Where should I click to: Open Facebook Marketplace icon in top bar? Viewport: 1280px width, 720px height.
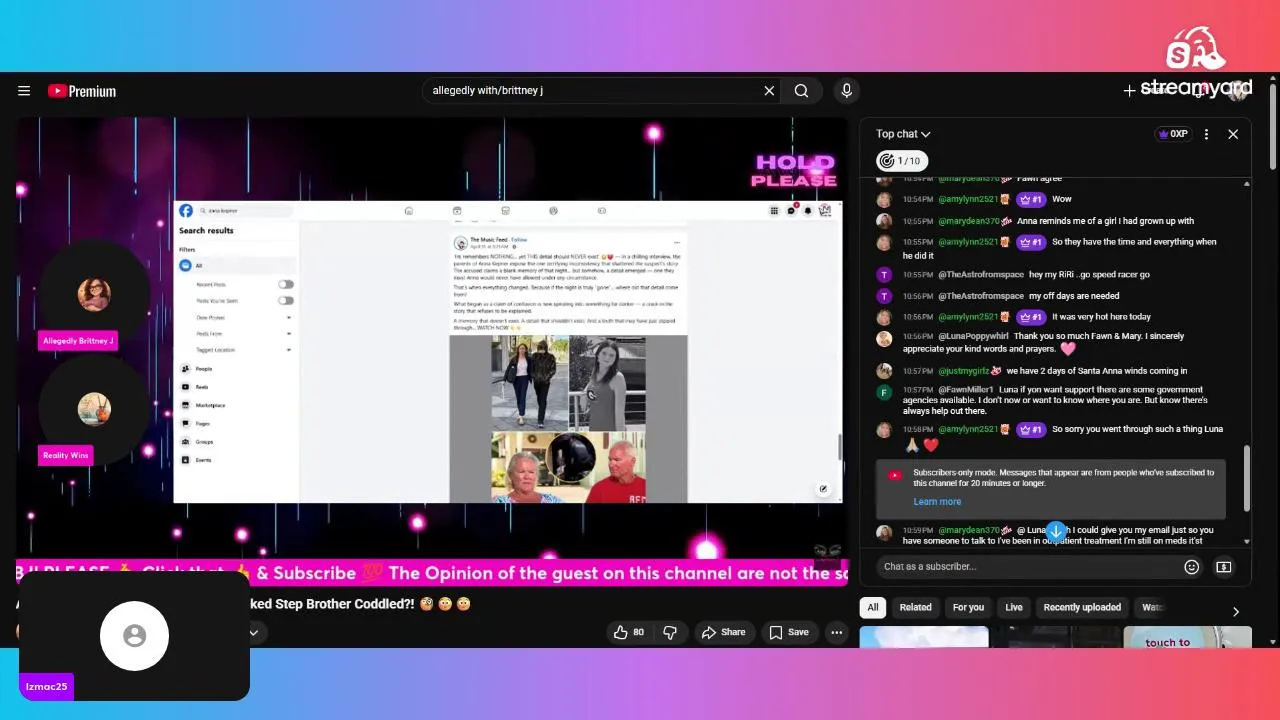[505, 211]
